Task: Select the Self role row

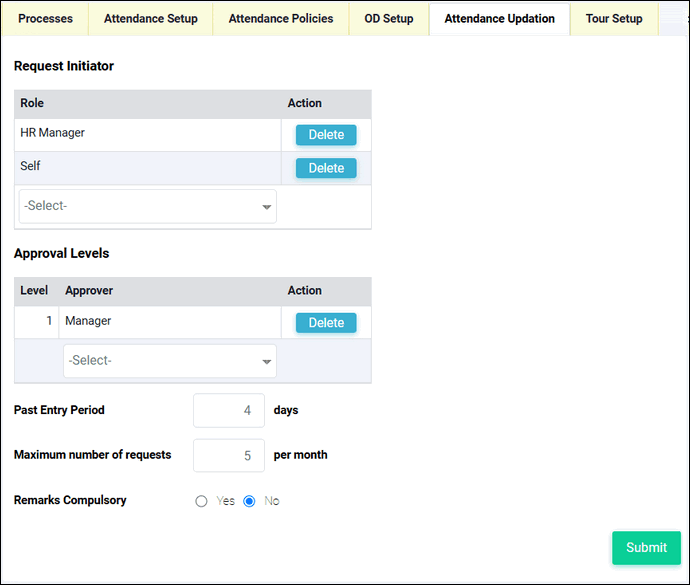Action: point(148,167)
